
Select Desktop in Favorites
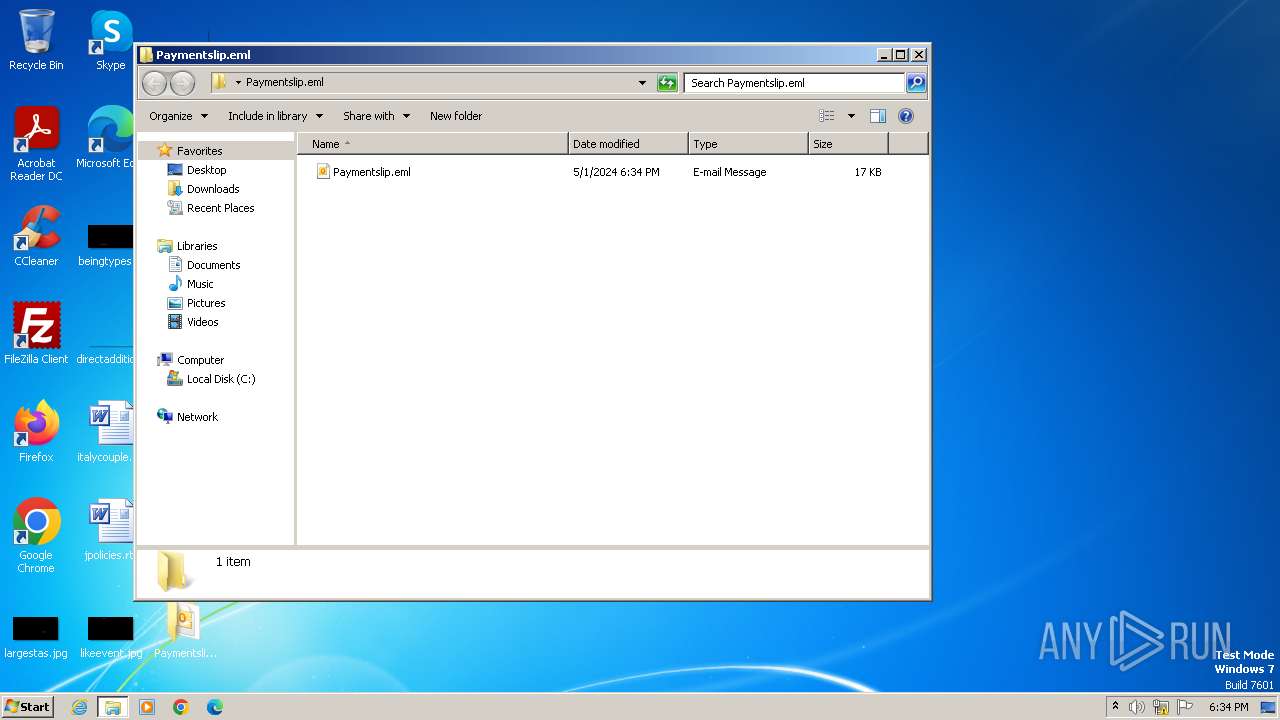(207, 170)
